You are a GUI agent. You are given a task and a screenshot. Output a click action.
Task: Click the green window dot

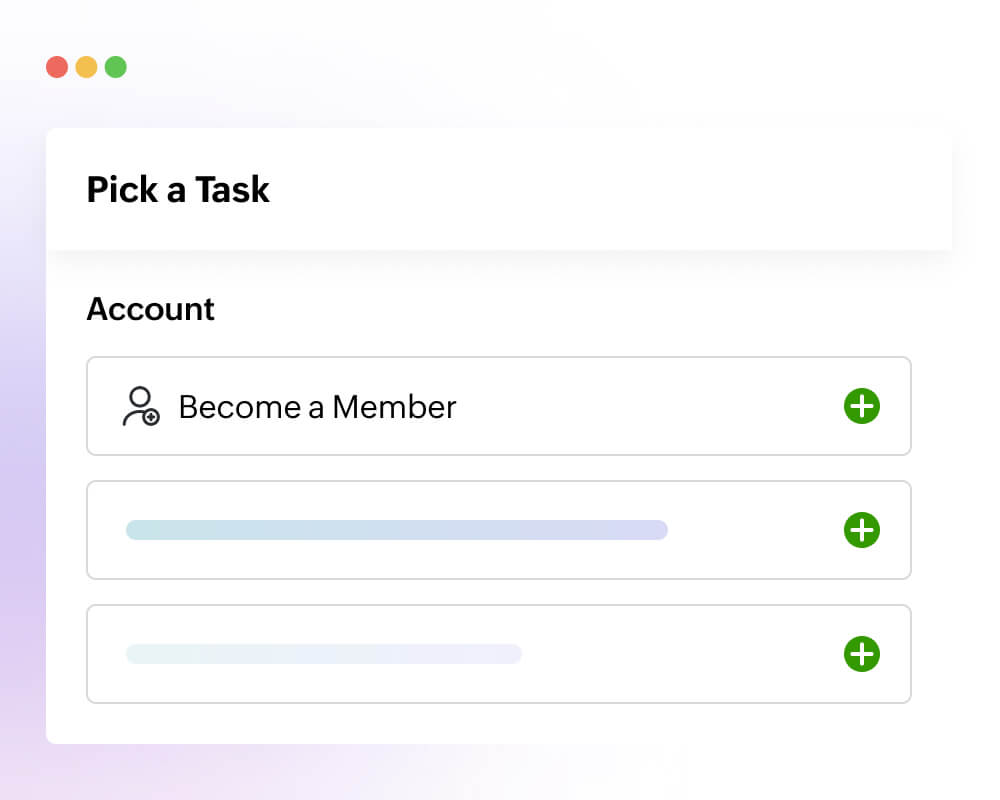[116, 67]
